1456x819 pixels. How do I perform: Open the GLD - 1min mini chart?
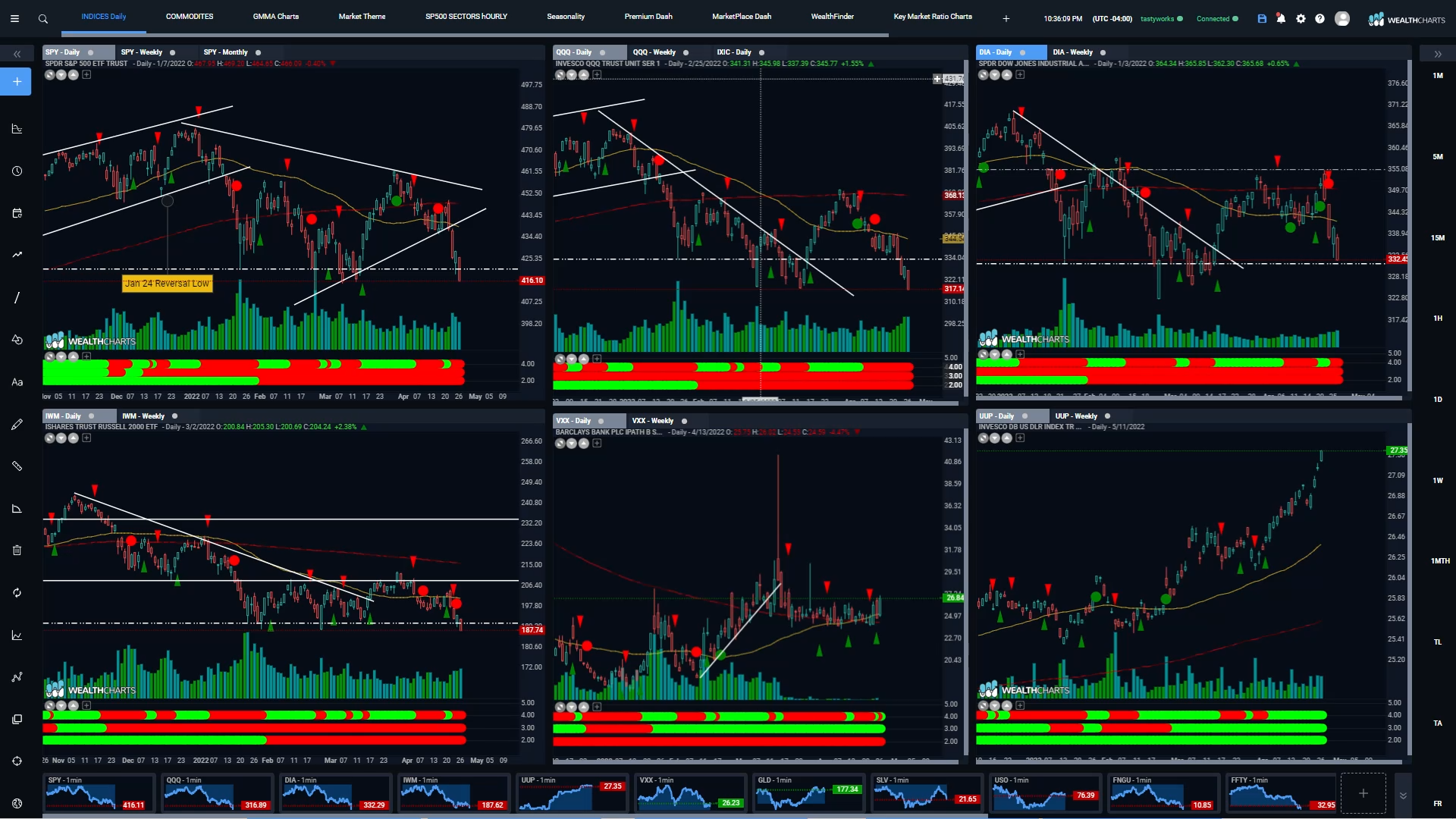808,793
